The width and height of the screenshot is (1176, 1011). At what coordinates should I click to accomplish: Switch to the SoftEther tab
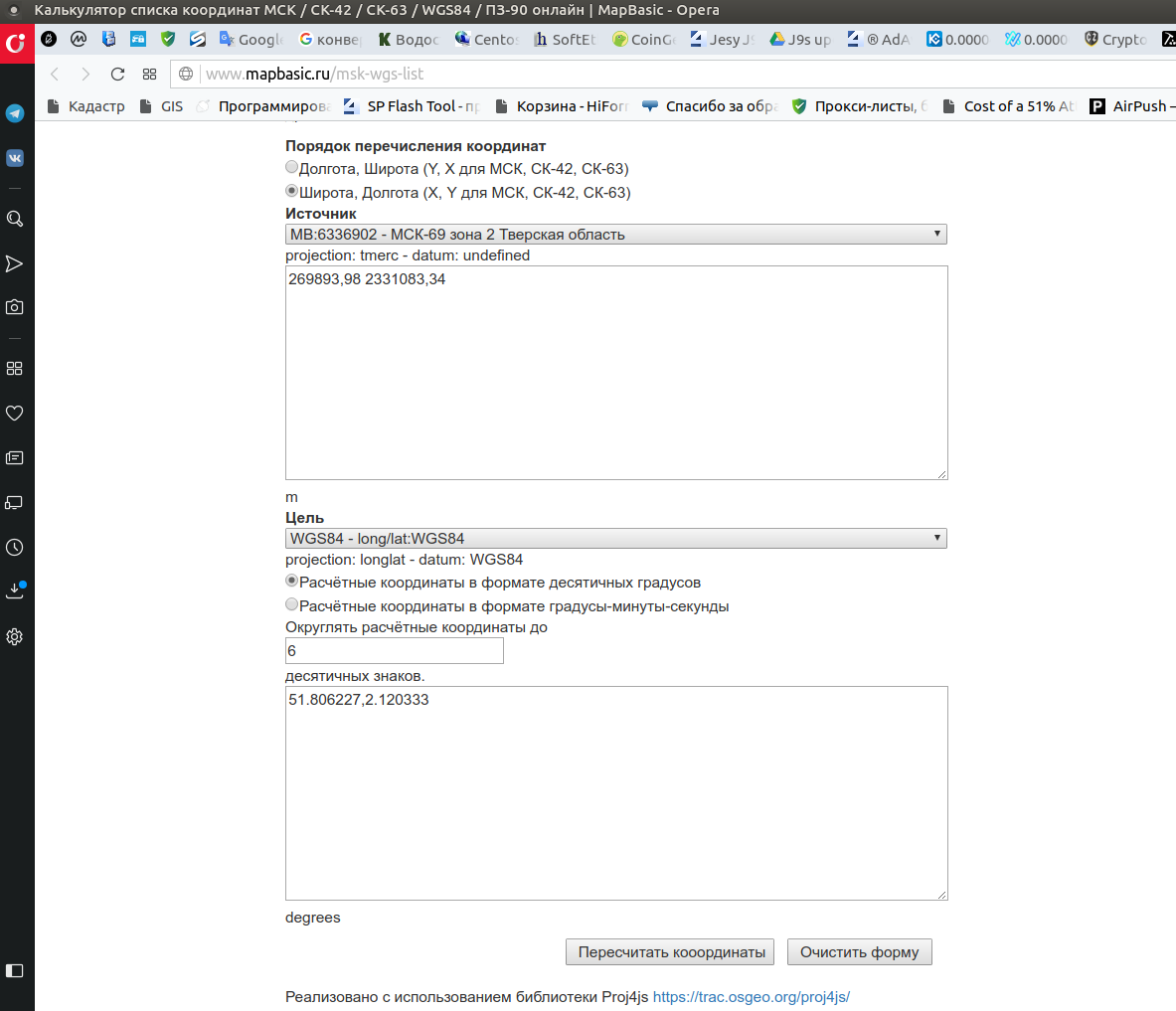click(566, 39)
